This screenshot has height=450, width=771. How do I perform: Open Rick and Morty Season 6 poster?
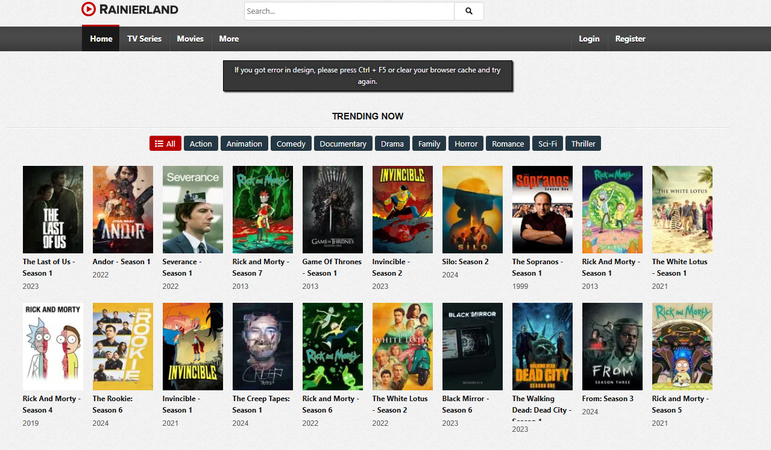(332, 346)
